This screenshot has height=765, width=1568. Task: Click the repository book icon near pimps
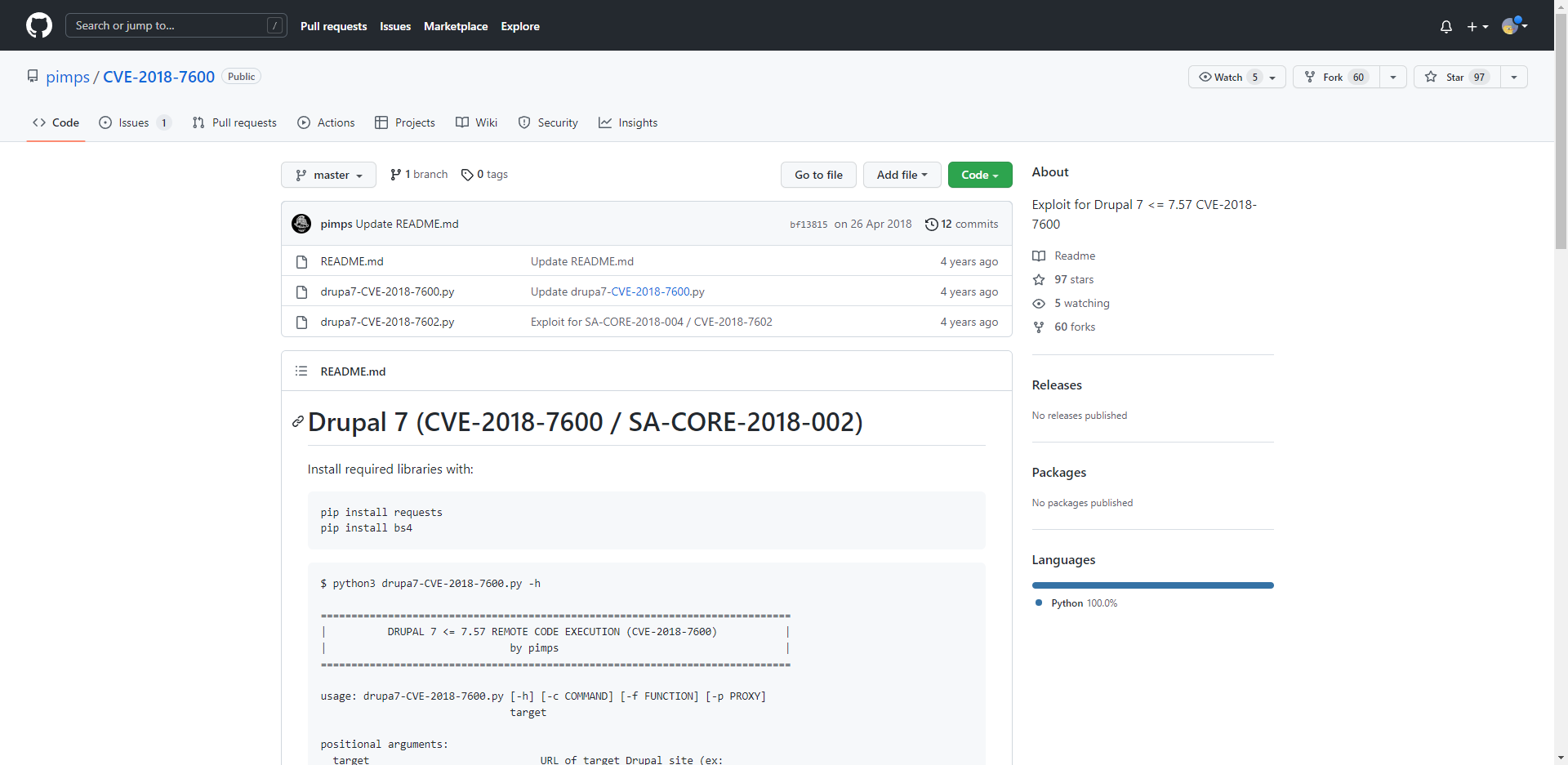coord(33,76)
